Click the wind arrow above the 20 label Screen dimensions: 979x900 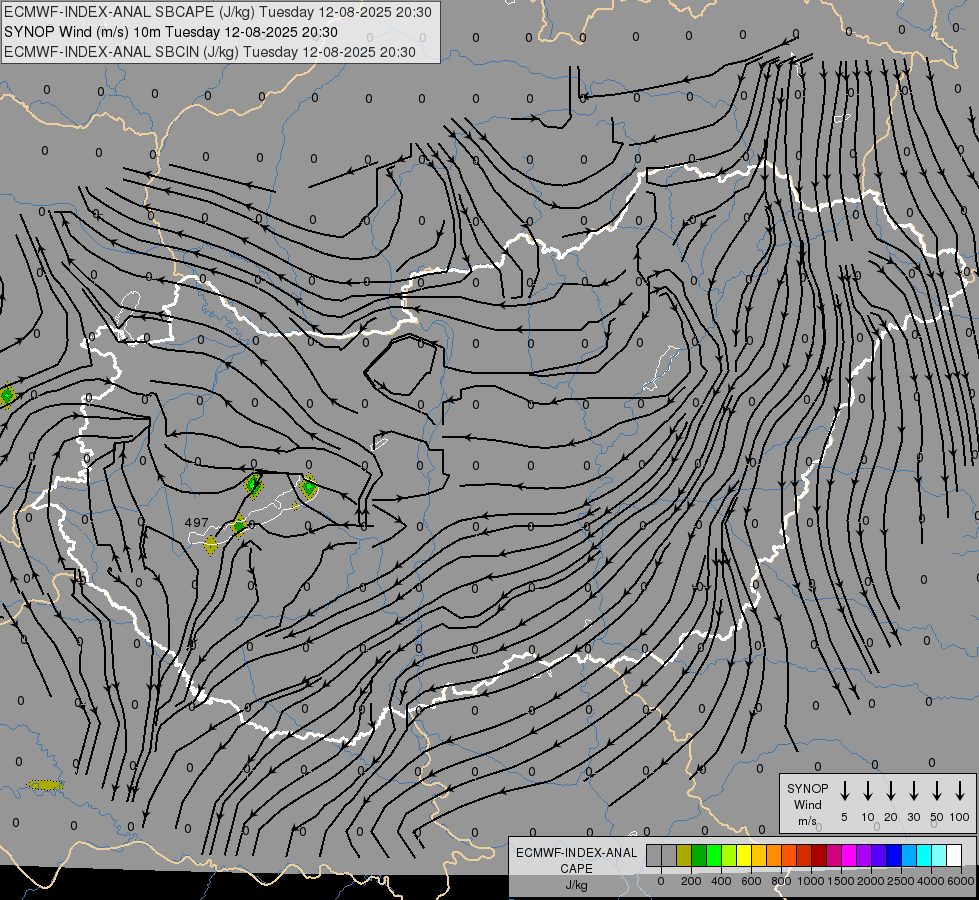click(890, 790)
